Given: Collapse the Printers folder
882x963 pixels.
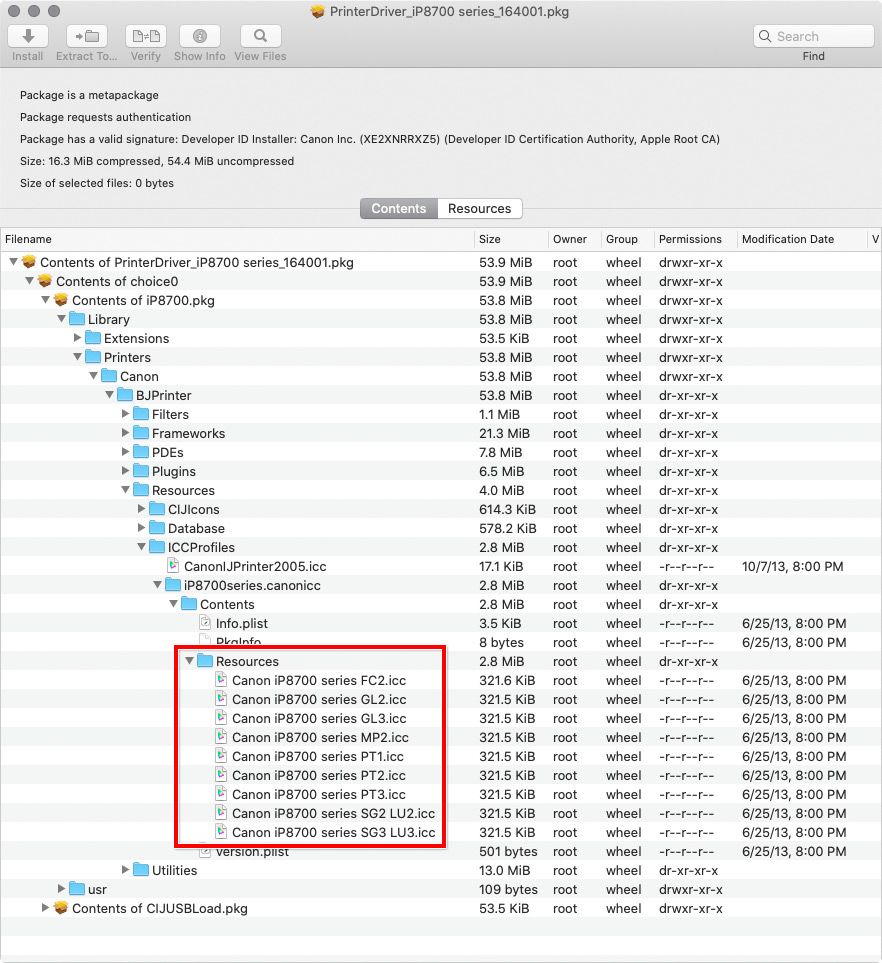Looking at the screenshot, I should (77, 357).
